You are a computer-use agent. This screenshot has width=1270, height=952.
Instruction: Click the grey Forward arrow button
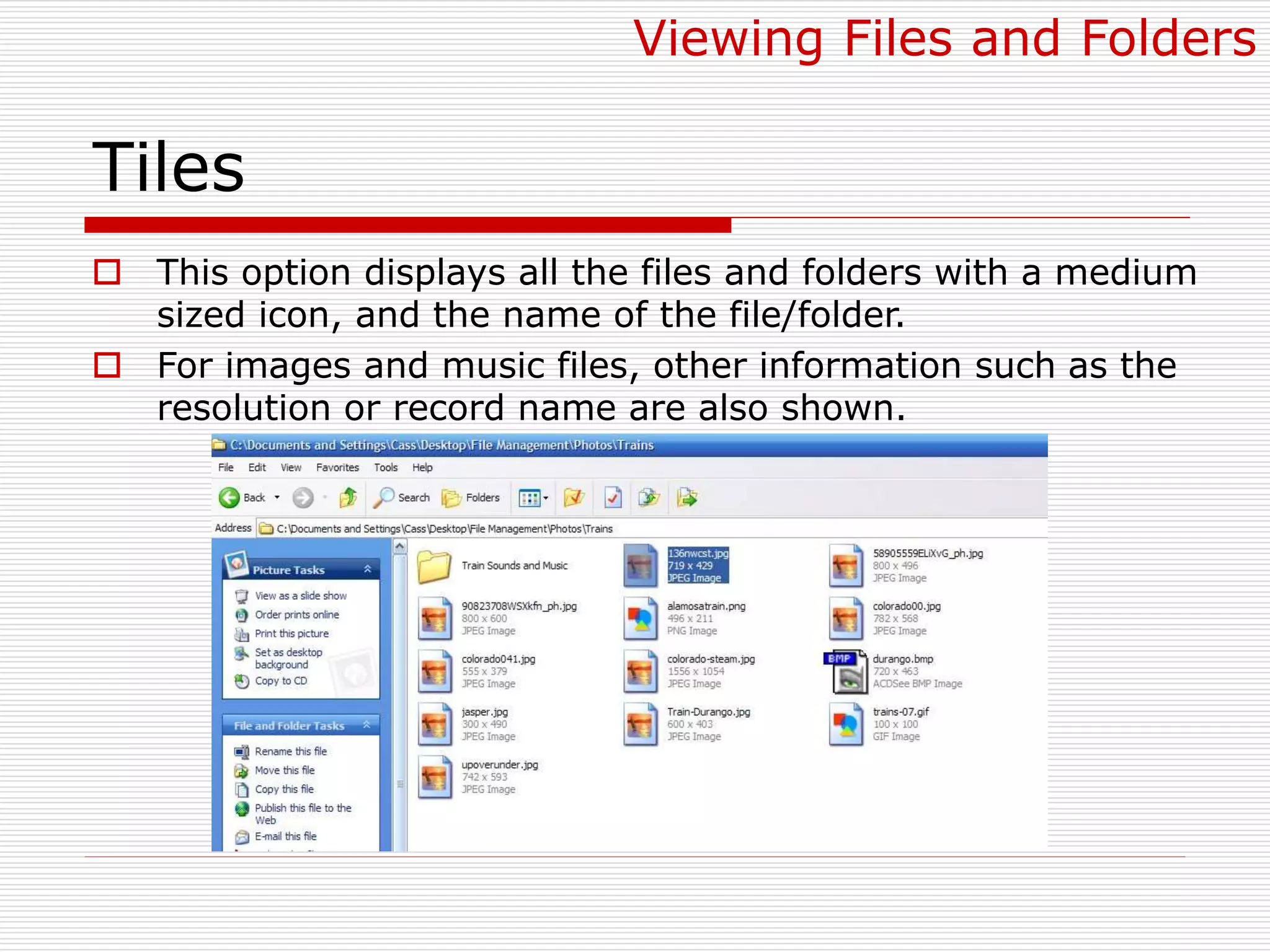click(x=303, y=498)
